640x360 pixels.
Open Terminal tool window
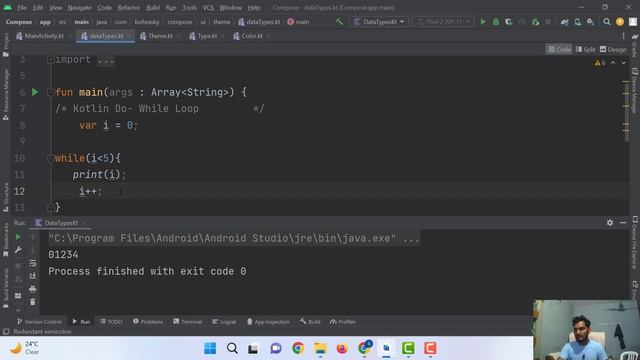[187, 322]
